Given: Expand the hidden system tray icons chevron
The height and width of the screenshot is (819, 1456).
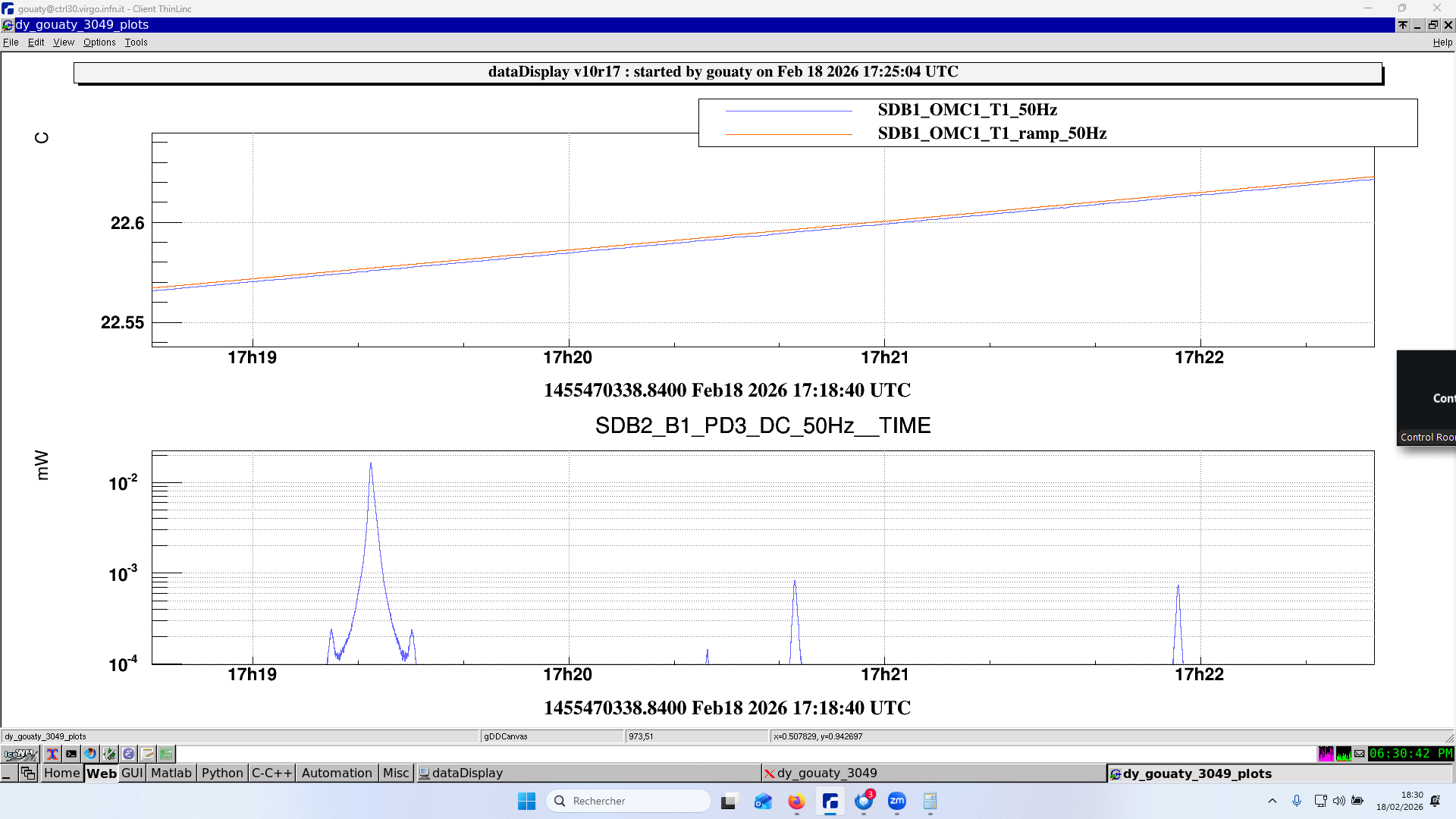Looking at the screenshot, I should [1272, 801].
